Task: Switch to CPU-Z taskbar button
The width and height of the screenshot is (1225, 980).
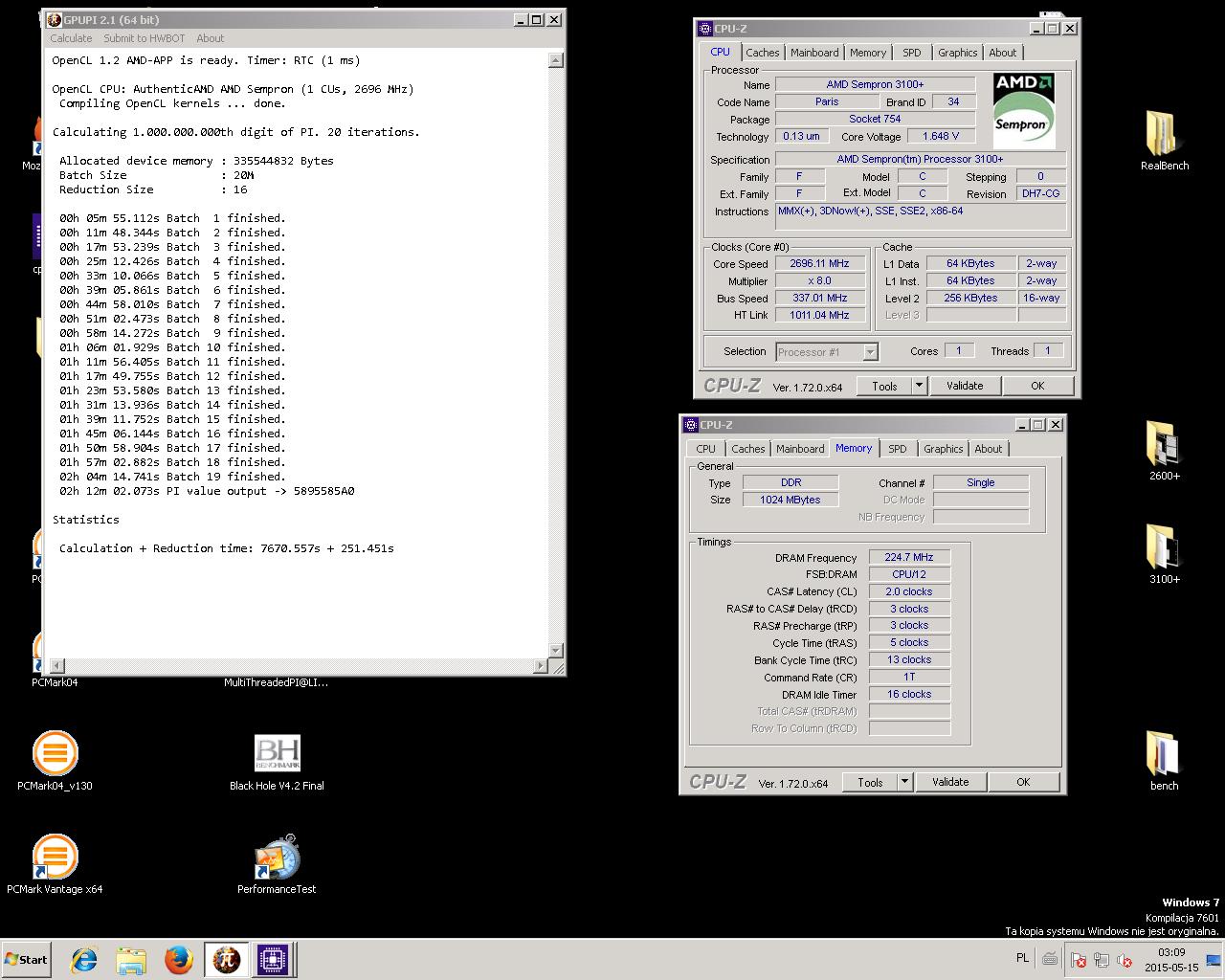Action: tap(273, 960)
